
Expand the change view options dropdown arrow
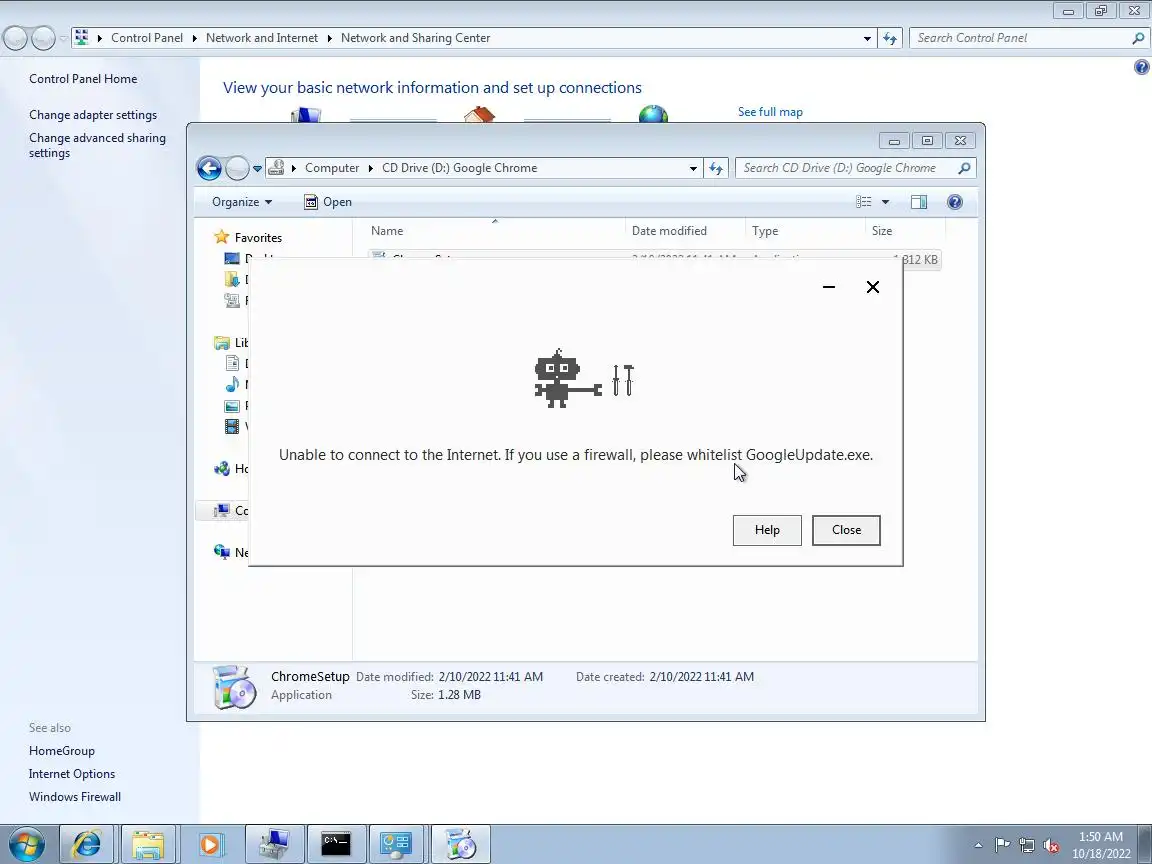[885, 202]
